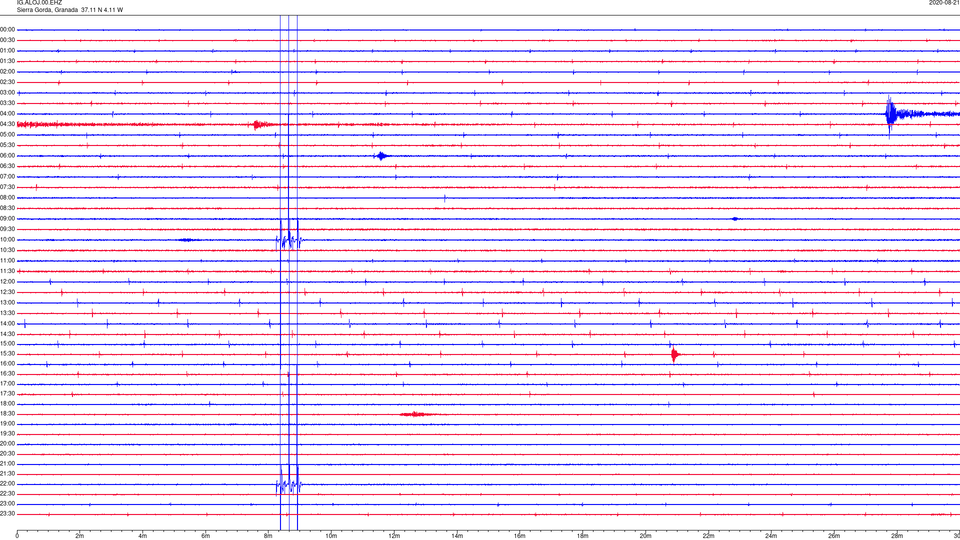
Task: Select the 13:30 time row label
Action: pos(8,313)
